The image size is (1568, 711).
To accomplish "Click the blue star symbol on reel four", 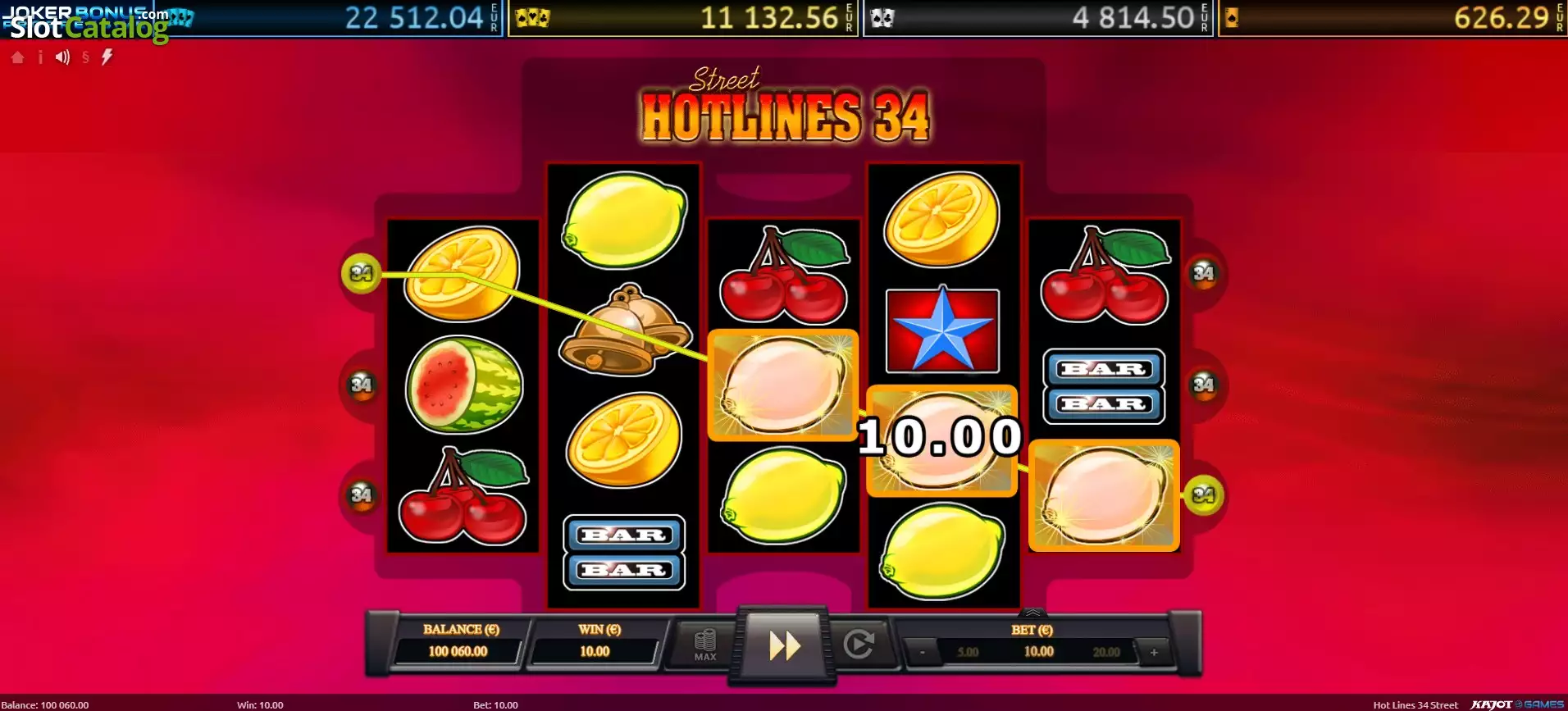I will (x=942, y=330).
